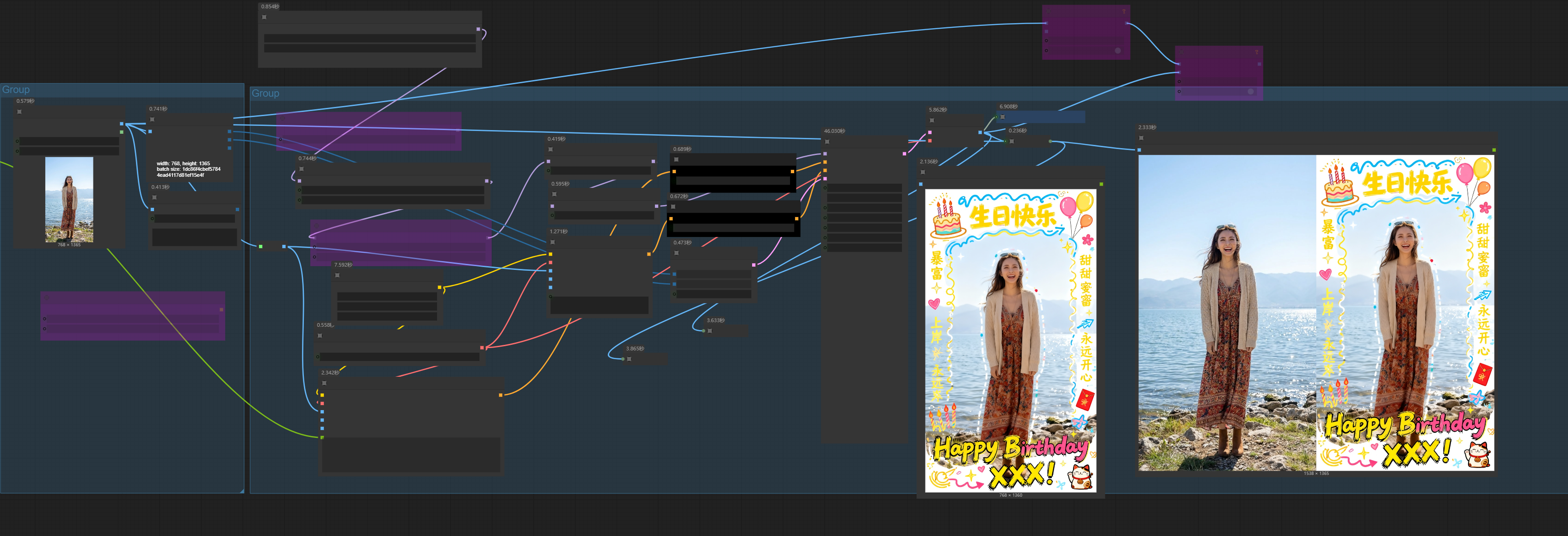
Task: Collapse the comparison node timed 2.333秒
Action: 1141,138
